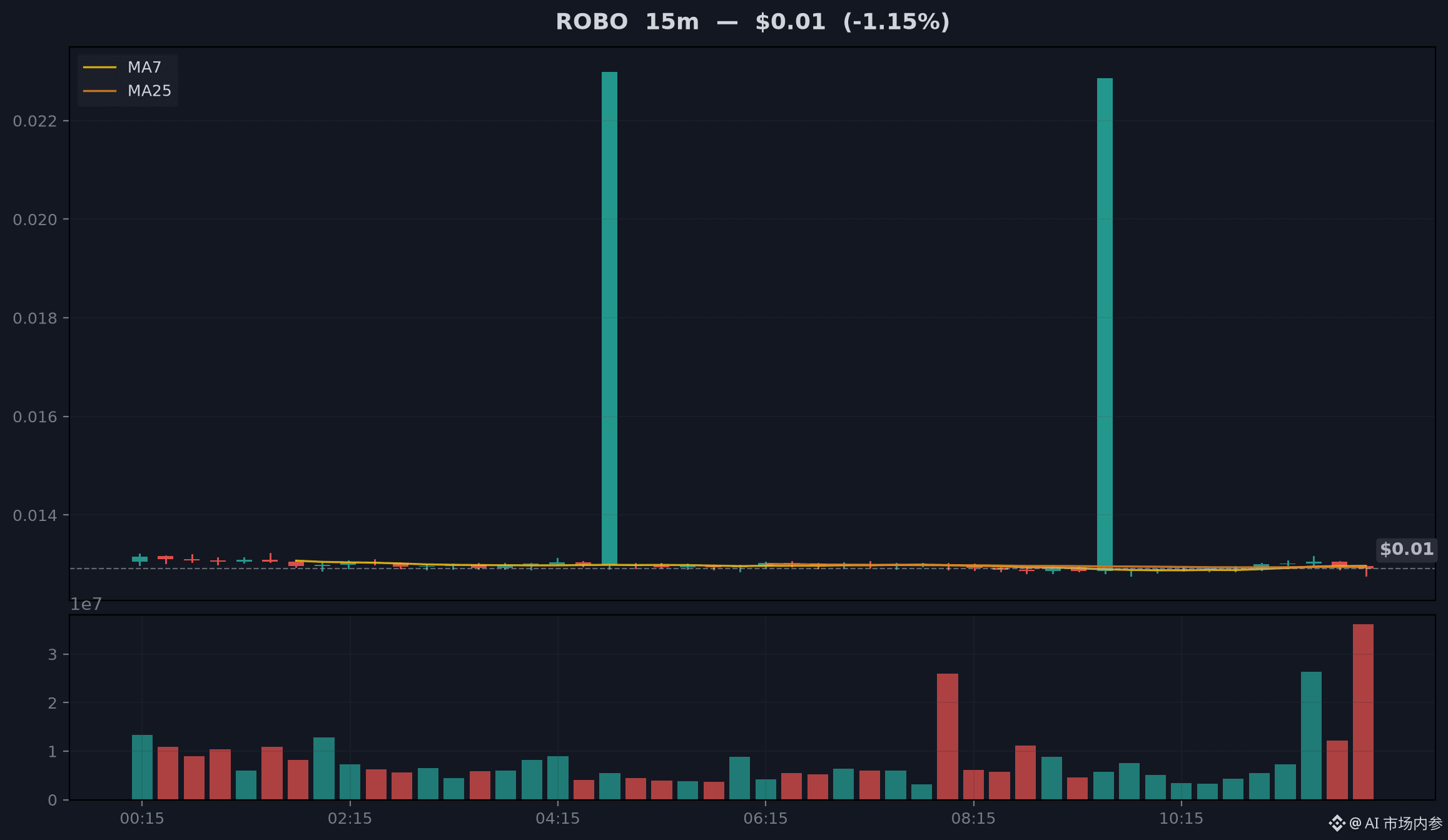Click the "02:15" time axis label
This screenshot has height=840, width=1448.
350,819
